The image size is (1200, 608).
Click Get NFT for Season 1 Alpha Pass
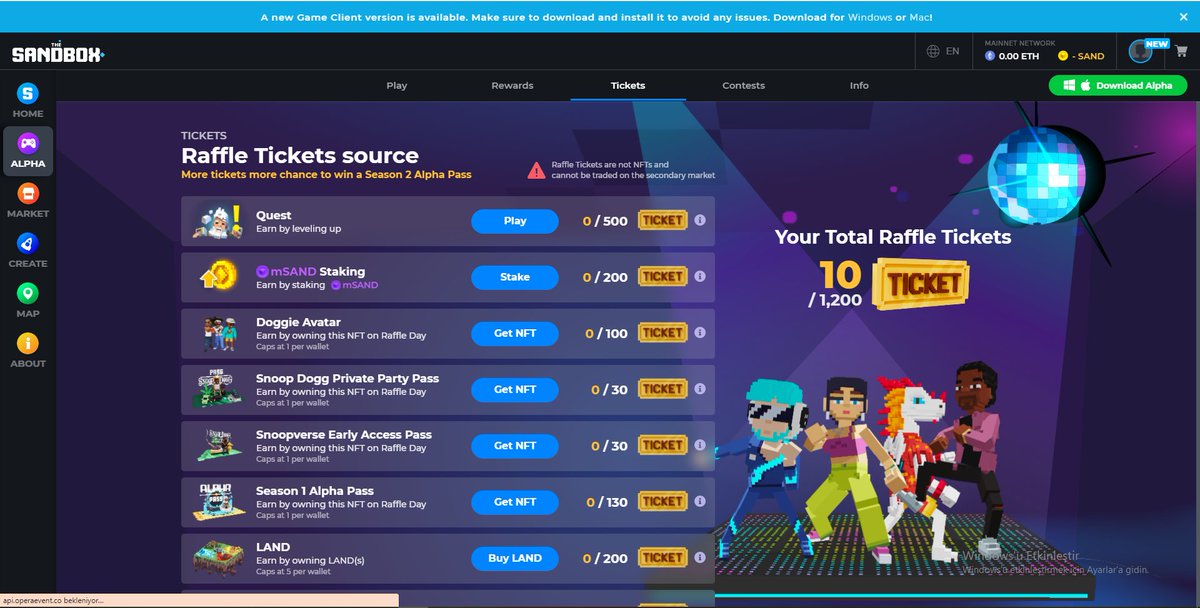click(x=515, y=502)
